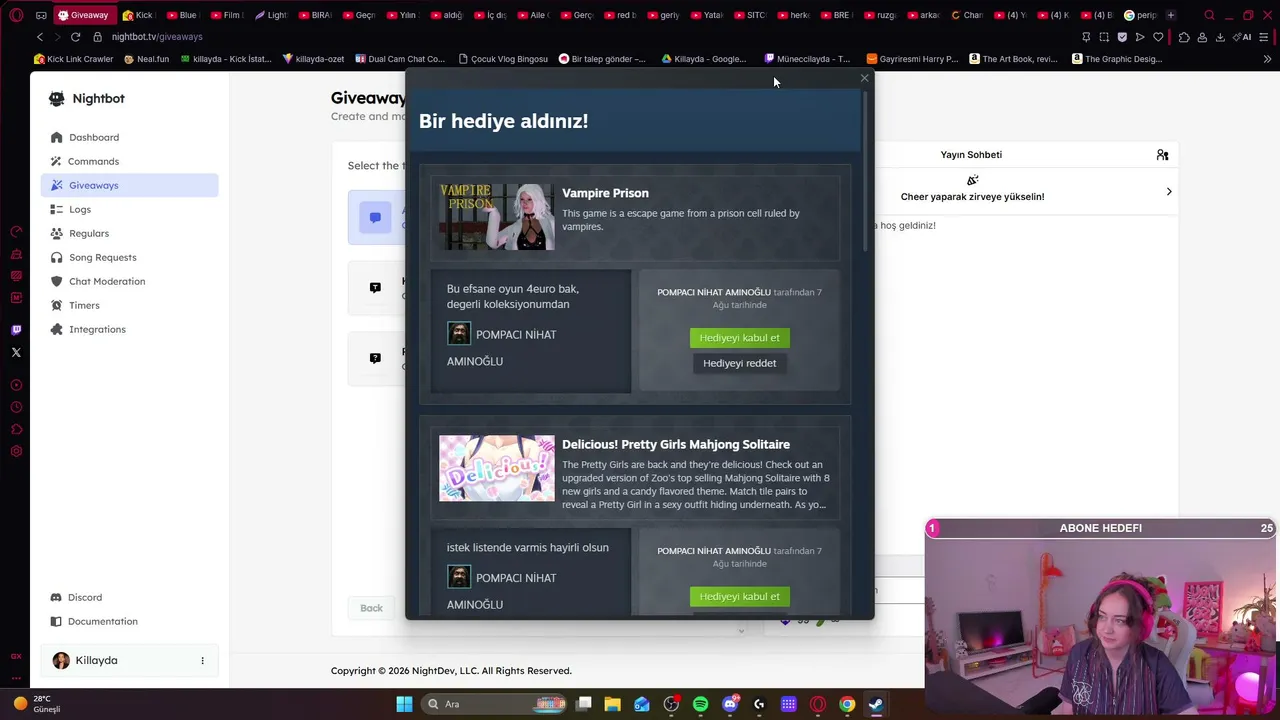Open the Dual Cam Chat bookmark
Screen dimensions: 1280x720
tap(400, 59)
